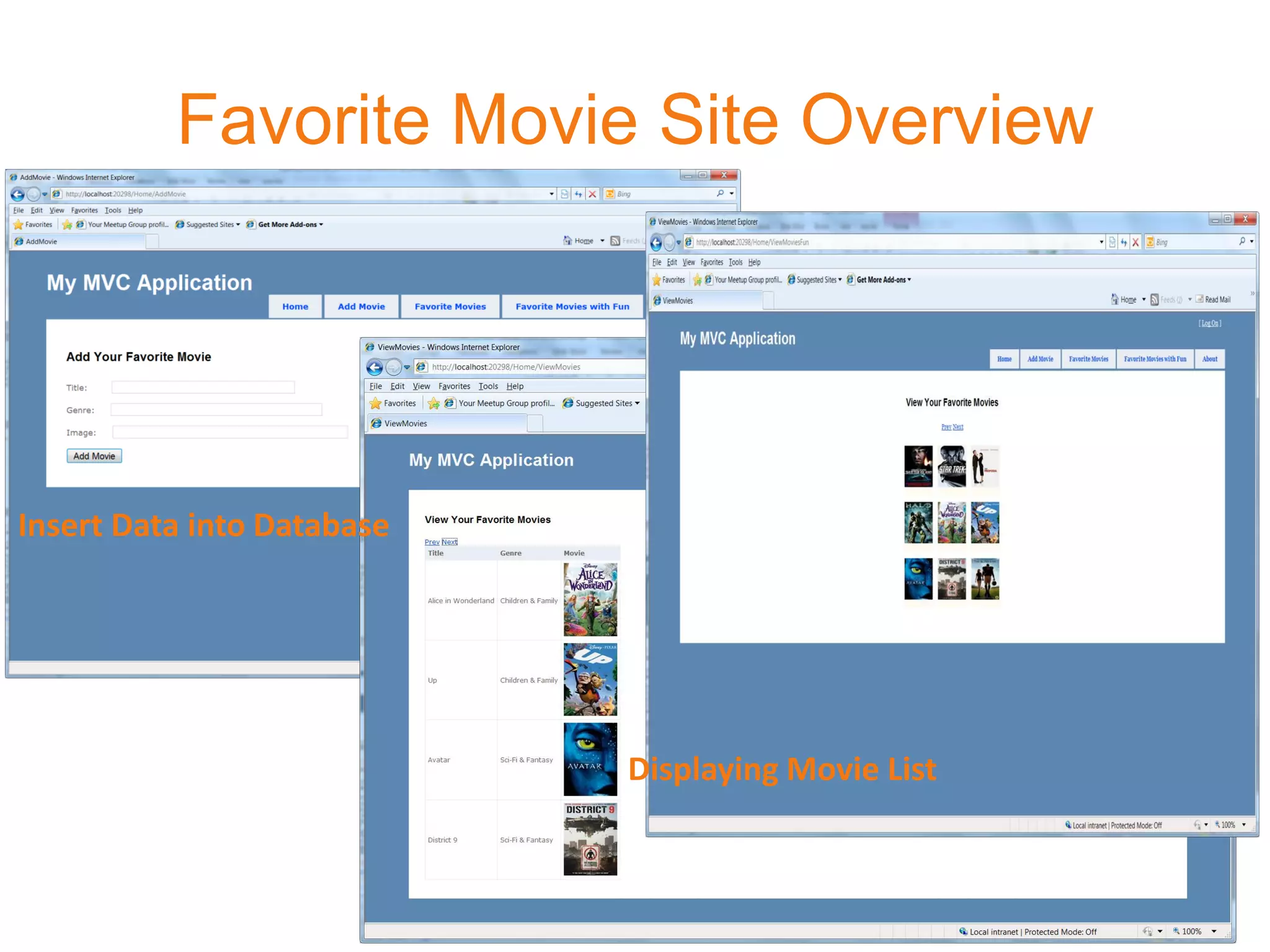This screenshot has height=952, width=1270.
Task: Click Home nav tab in AddMovie page
Action: (x=295, y=307)
